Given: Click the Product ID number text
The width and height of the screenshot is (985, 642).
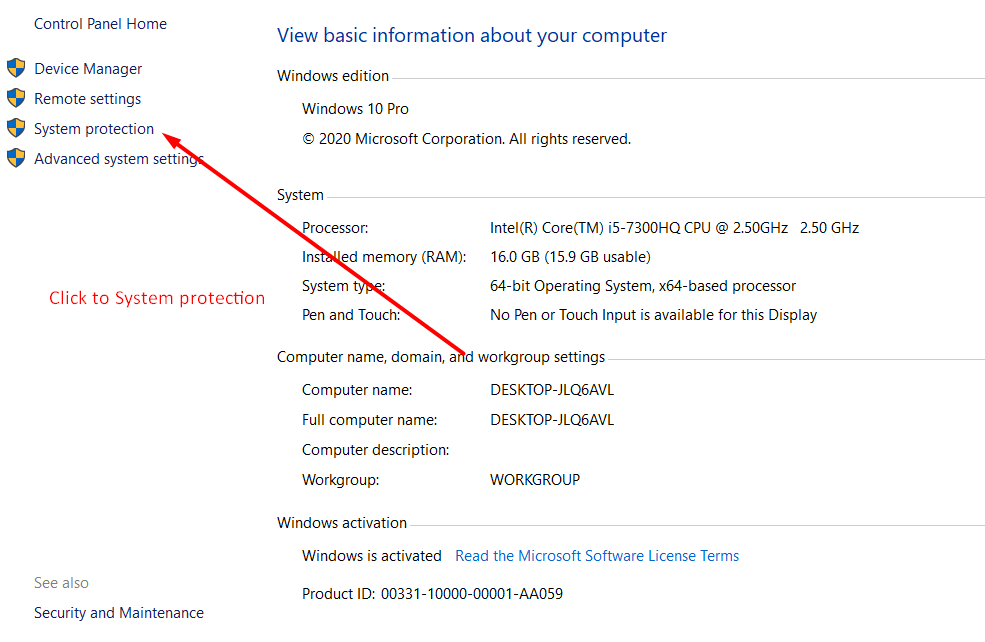Looking at the screenshot, I should [x=471, y=594].
